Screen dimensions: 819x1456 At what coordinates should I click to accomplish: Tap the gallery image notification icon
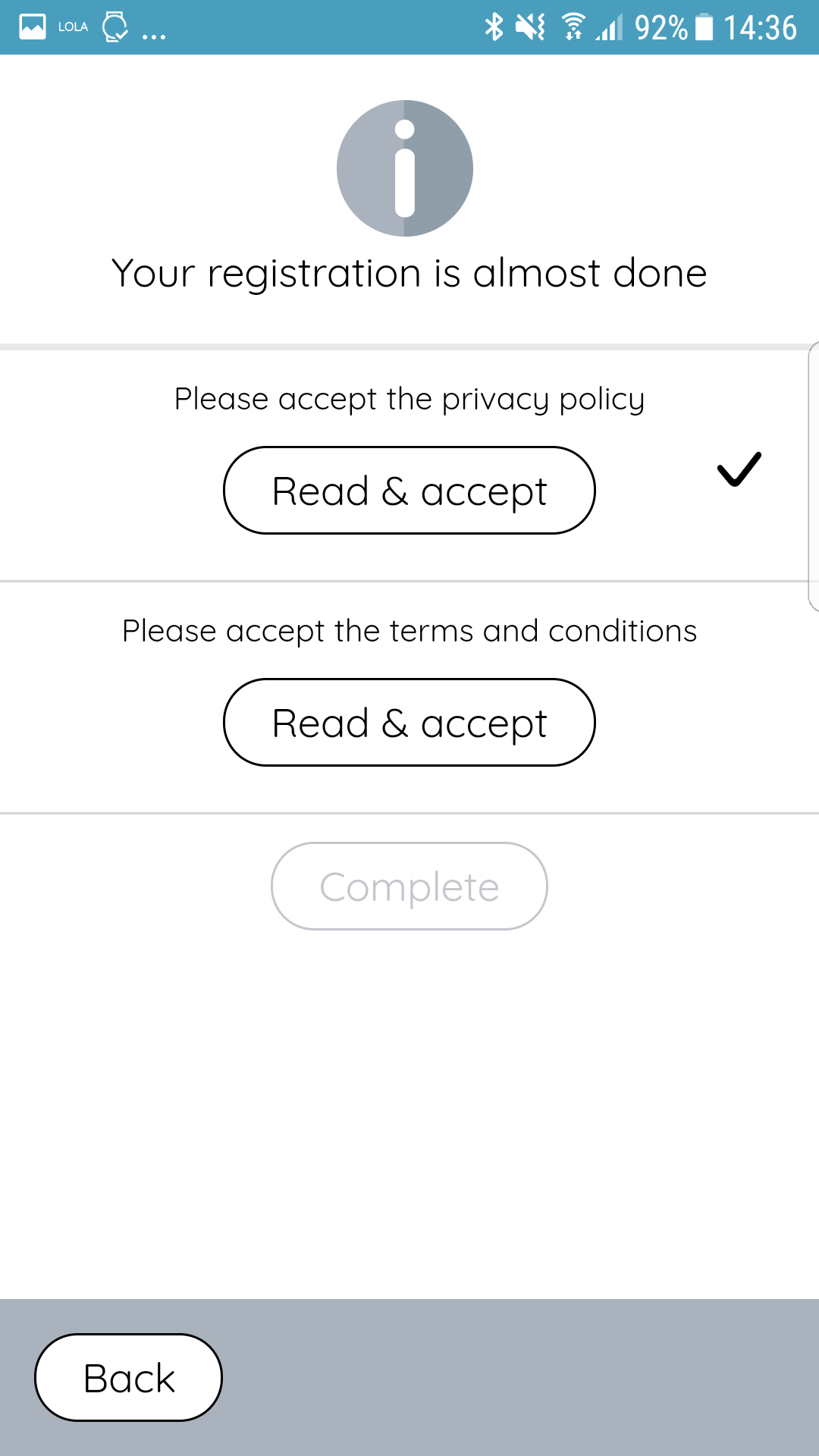(33, 27)
